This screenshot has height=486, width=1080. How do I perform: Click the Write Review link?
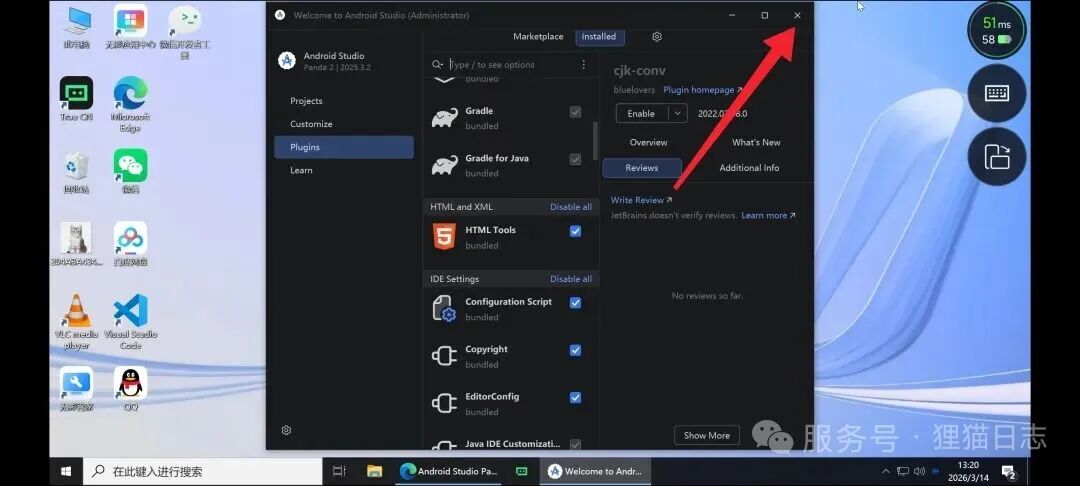pos(641,200)
